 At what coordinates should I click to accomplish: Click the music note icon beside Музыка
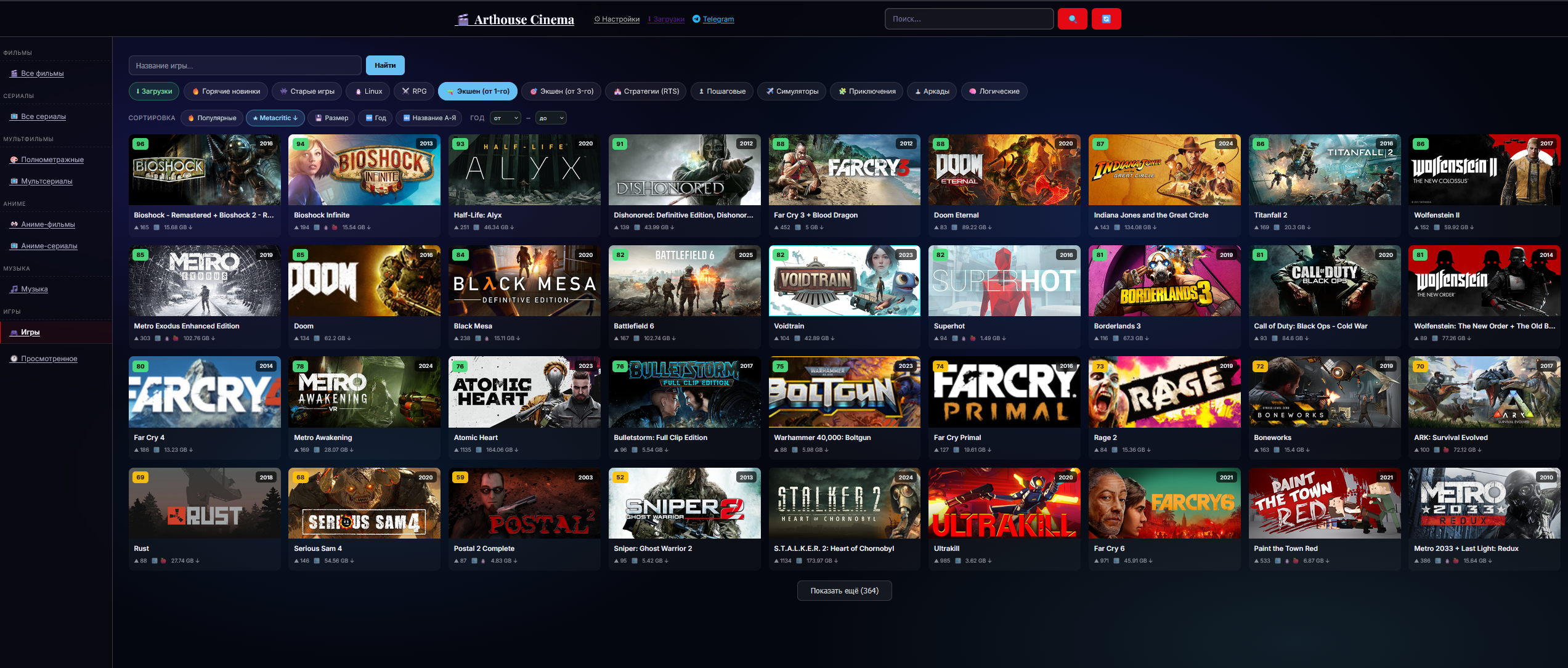pos(14,289)
